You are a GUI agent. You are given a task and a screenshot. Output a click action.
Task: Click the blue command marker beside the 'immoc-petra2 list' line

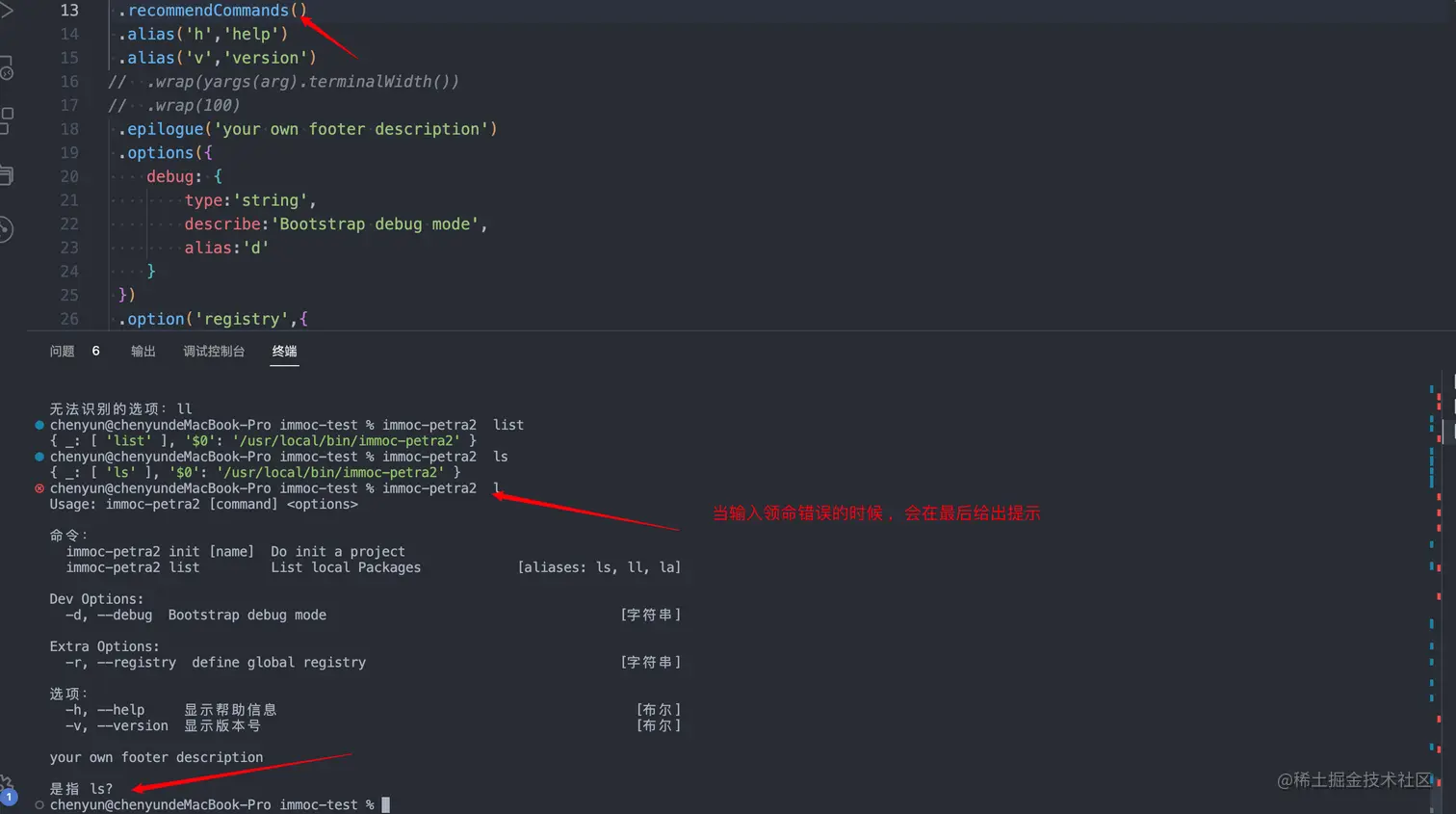click(x=39, y=425)
